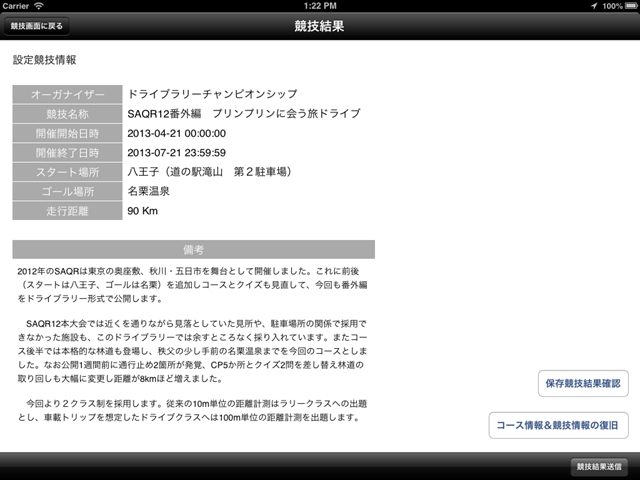The width and height of the screenshot is (640, 480).
Task: Send results with 競技結果送信 button
Action: point(600,466)
